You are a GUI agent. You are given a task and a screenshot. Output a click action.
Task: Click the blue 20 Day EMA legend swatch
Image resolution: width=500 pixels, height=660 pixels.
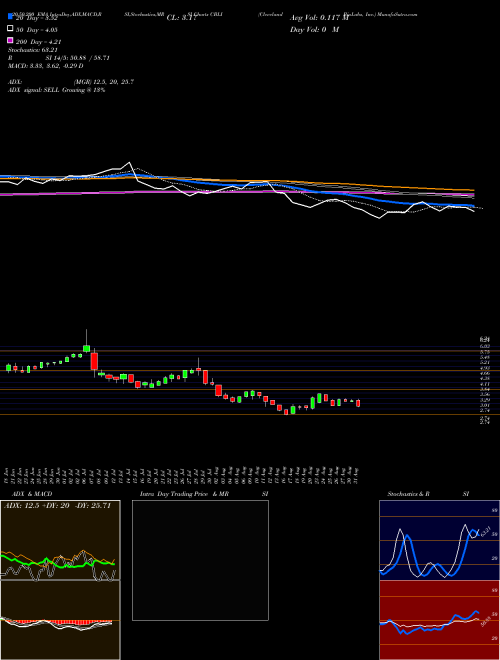click(x=11, y=17)
